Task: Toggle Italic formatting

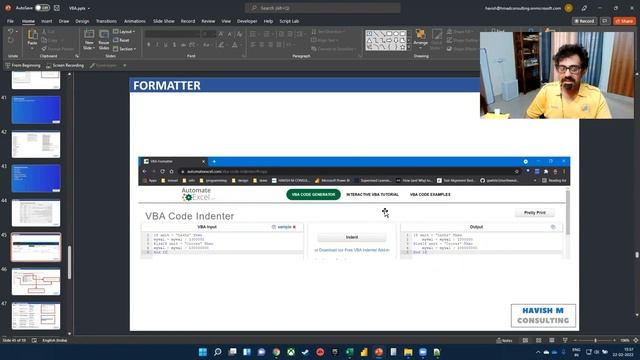Action: pyautogui.click(x=157, y=45)
